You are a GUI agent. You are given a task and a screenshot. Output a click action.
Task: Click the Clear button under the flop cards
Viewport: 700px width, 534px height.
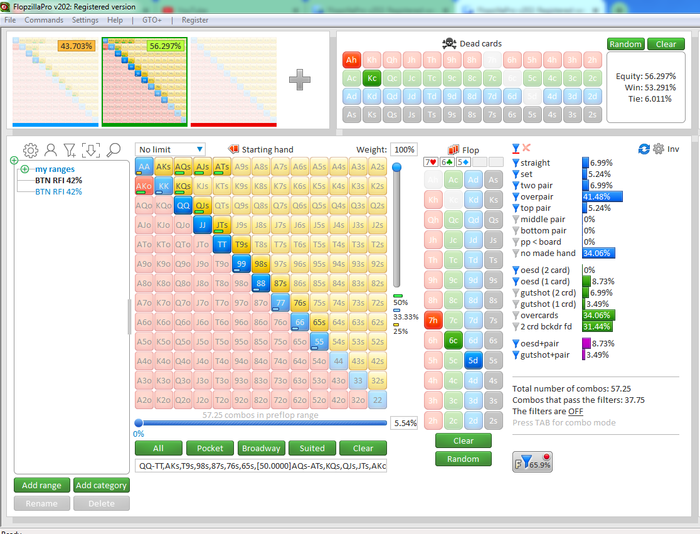(x=463, y=441)
